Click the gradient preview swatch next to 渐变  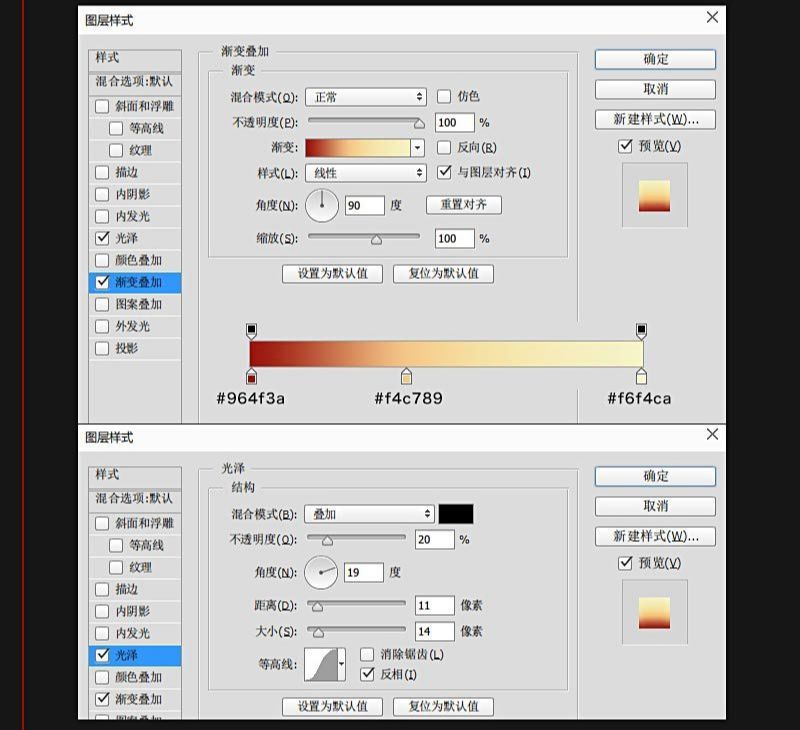click(x=358, y=148)
